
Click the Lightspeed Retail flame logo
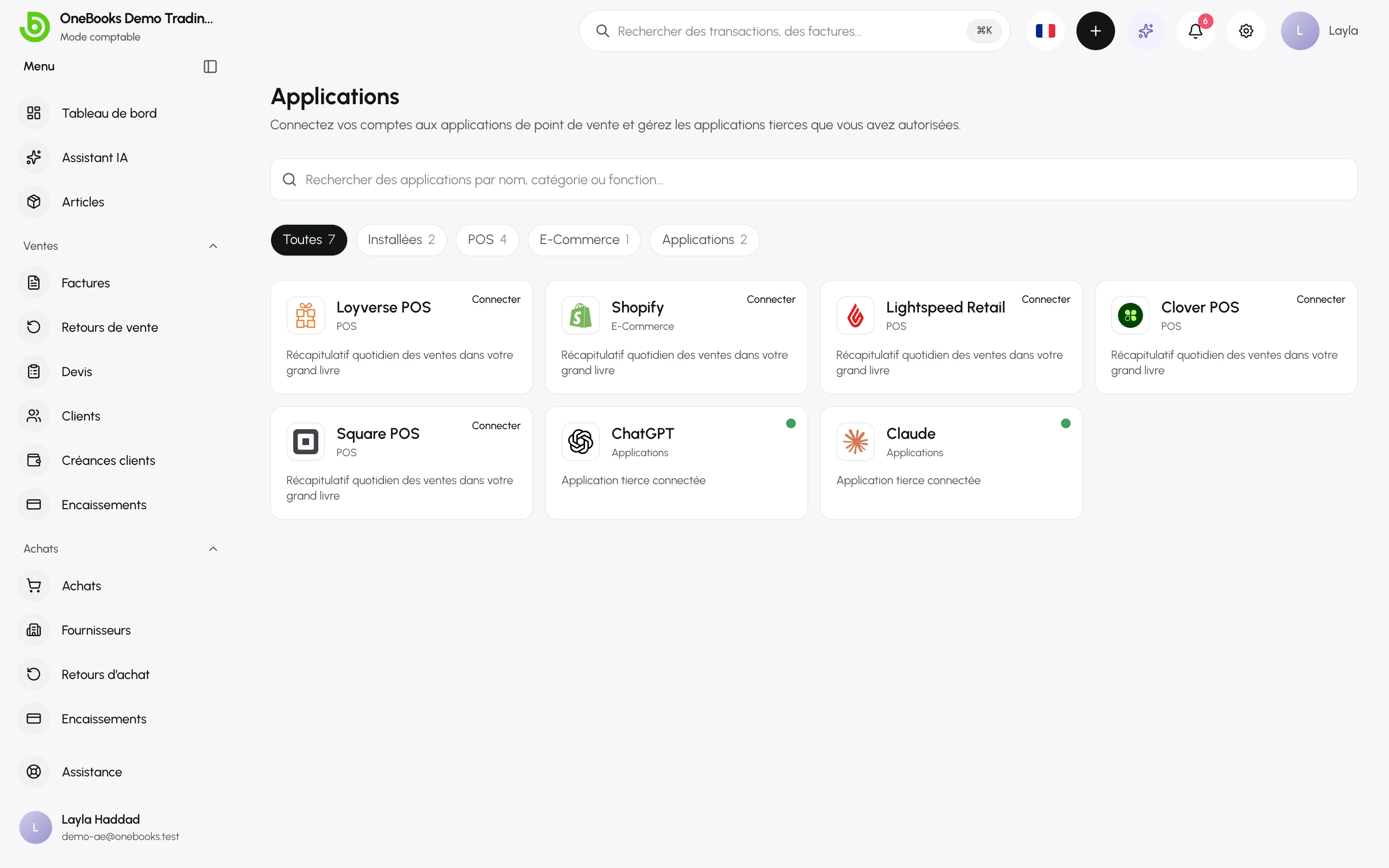pos(855,315)
